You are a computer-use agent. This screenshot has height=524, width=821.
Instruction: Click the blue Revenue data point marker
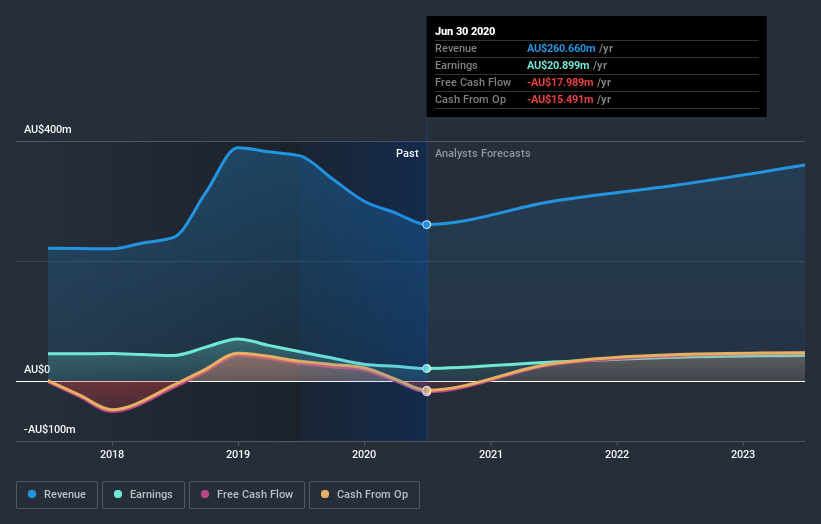[427, 225]
